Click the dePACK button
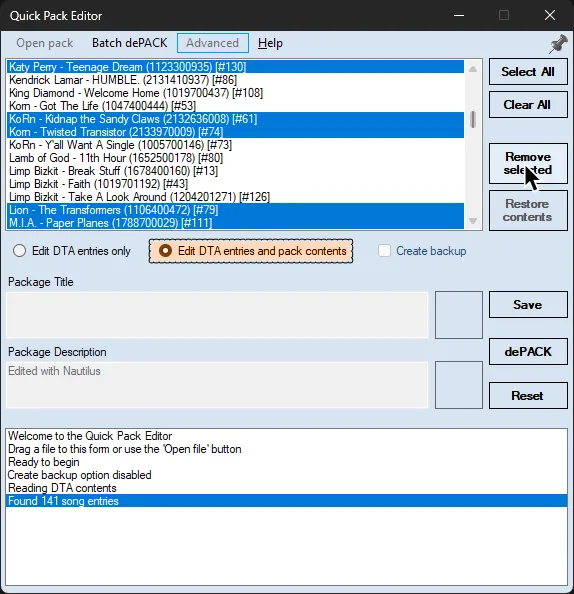 (x=528, y=352)
